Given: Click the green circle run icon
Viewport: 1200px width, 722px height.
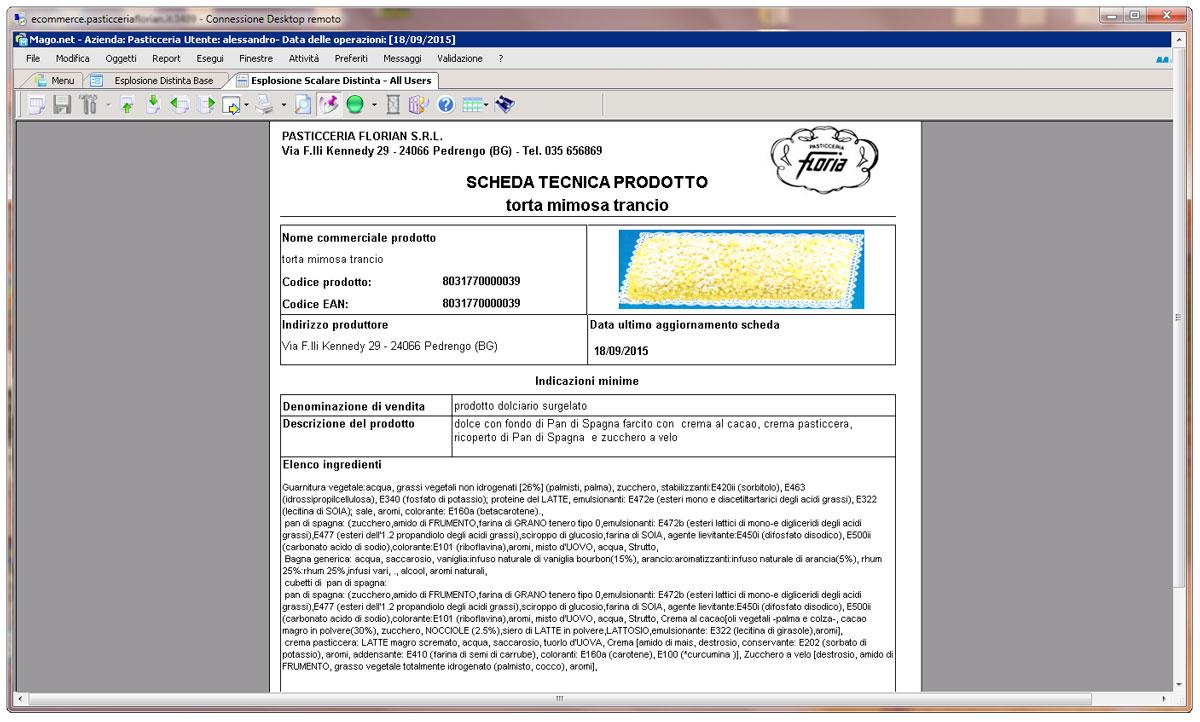Looking at the screenshot, I should coord(354,104).
